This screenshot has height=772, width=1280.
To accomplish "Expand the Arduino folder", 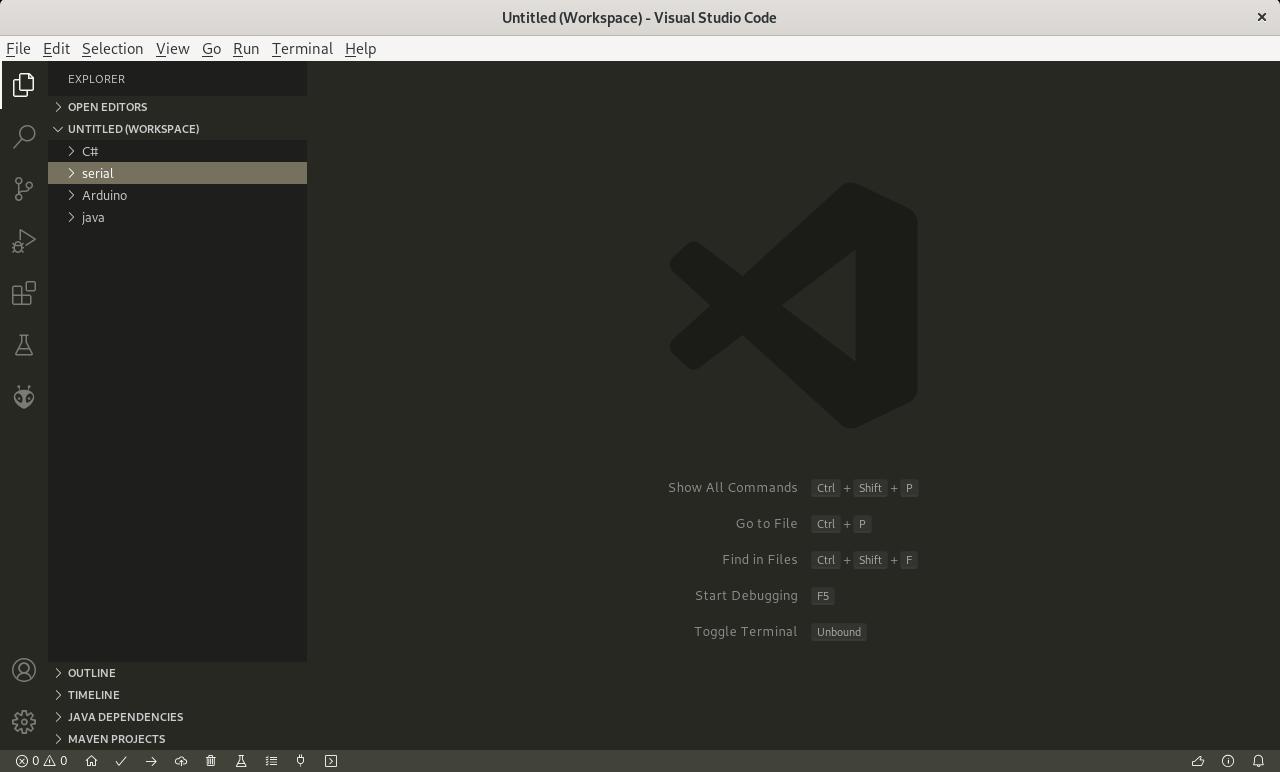I will click(x=104, y=195).
